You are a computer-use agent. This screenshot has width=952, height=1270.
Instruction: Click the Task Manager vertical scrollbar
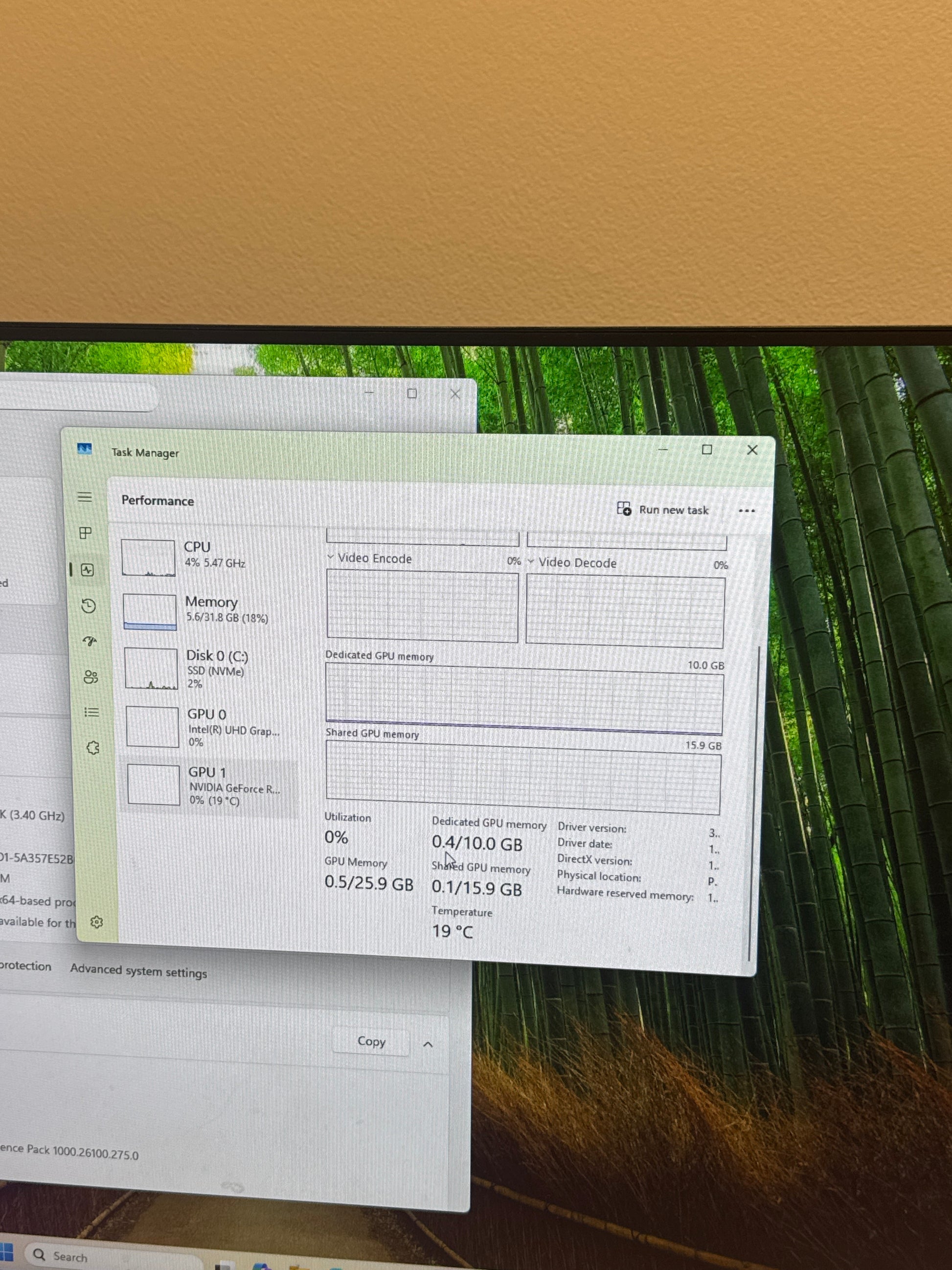tap(753, 804)
